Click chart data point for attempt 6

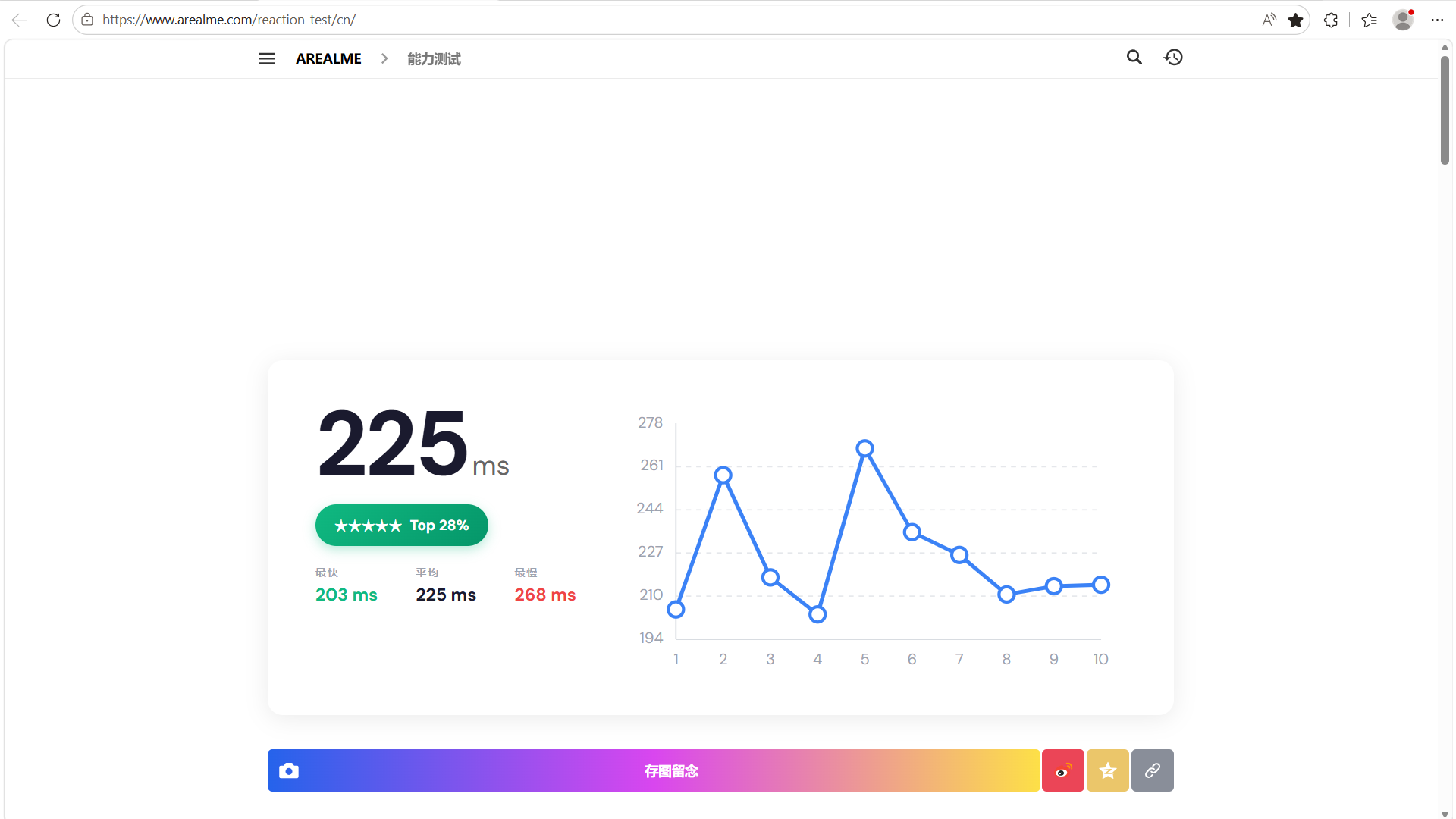[912, 532]
